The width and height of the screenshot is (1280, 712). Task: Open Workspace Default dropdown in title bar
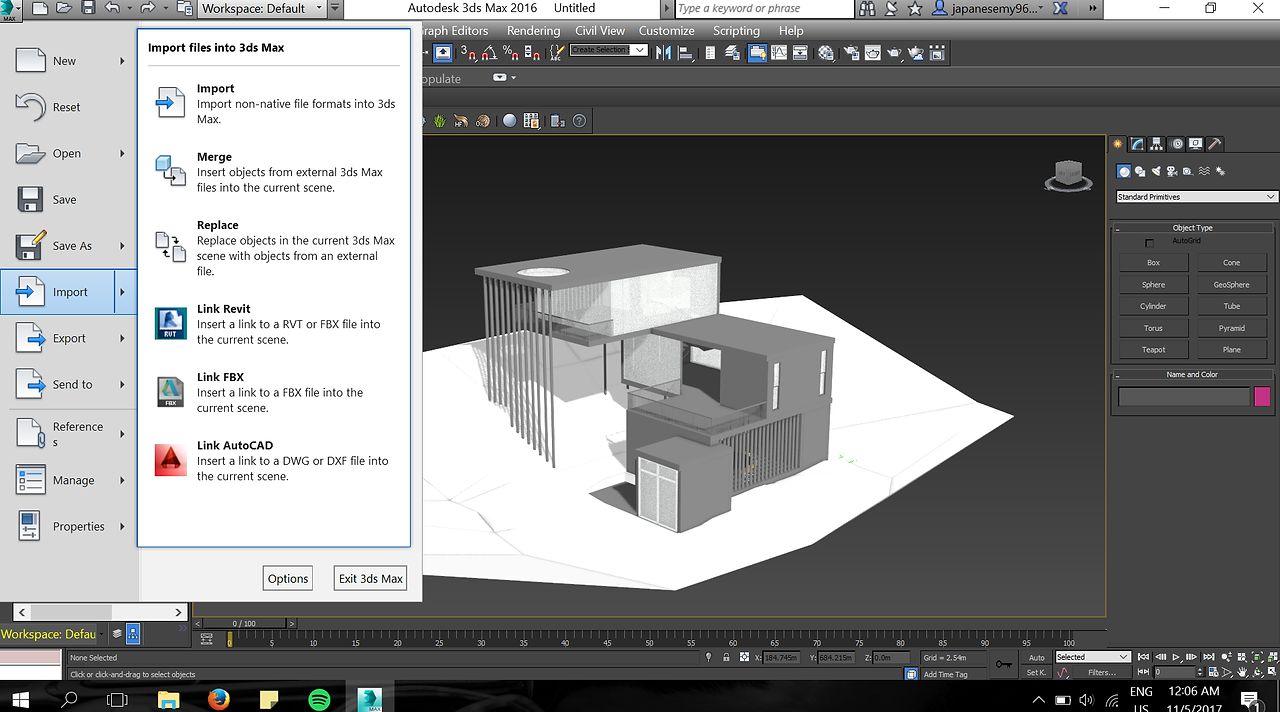click(x=263, y=8)
